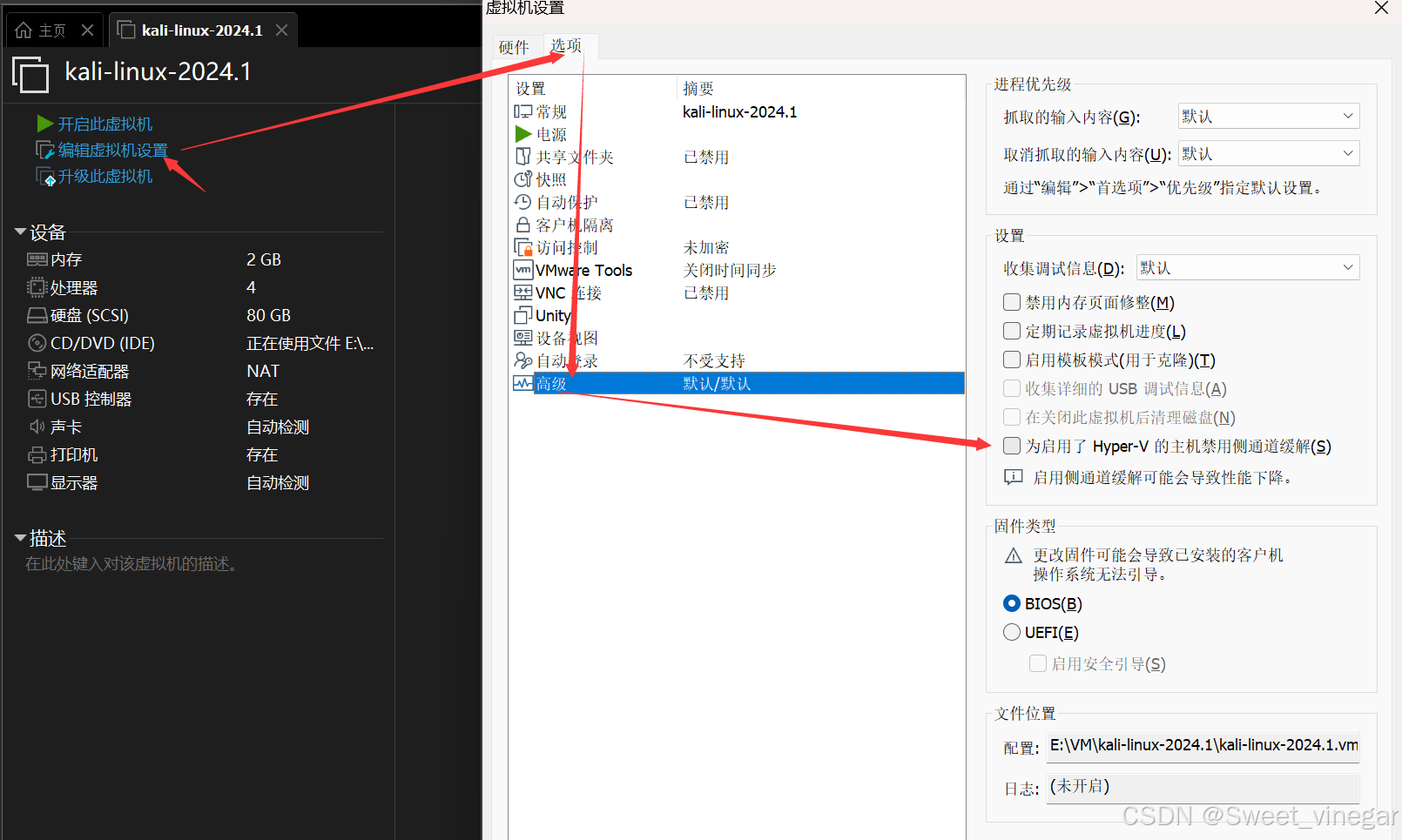Viewport: 1402px width, 840px height.
Task: Click 升级此虚拟机 link
Action: [105, 177]
